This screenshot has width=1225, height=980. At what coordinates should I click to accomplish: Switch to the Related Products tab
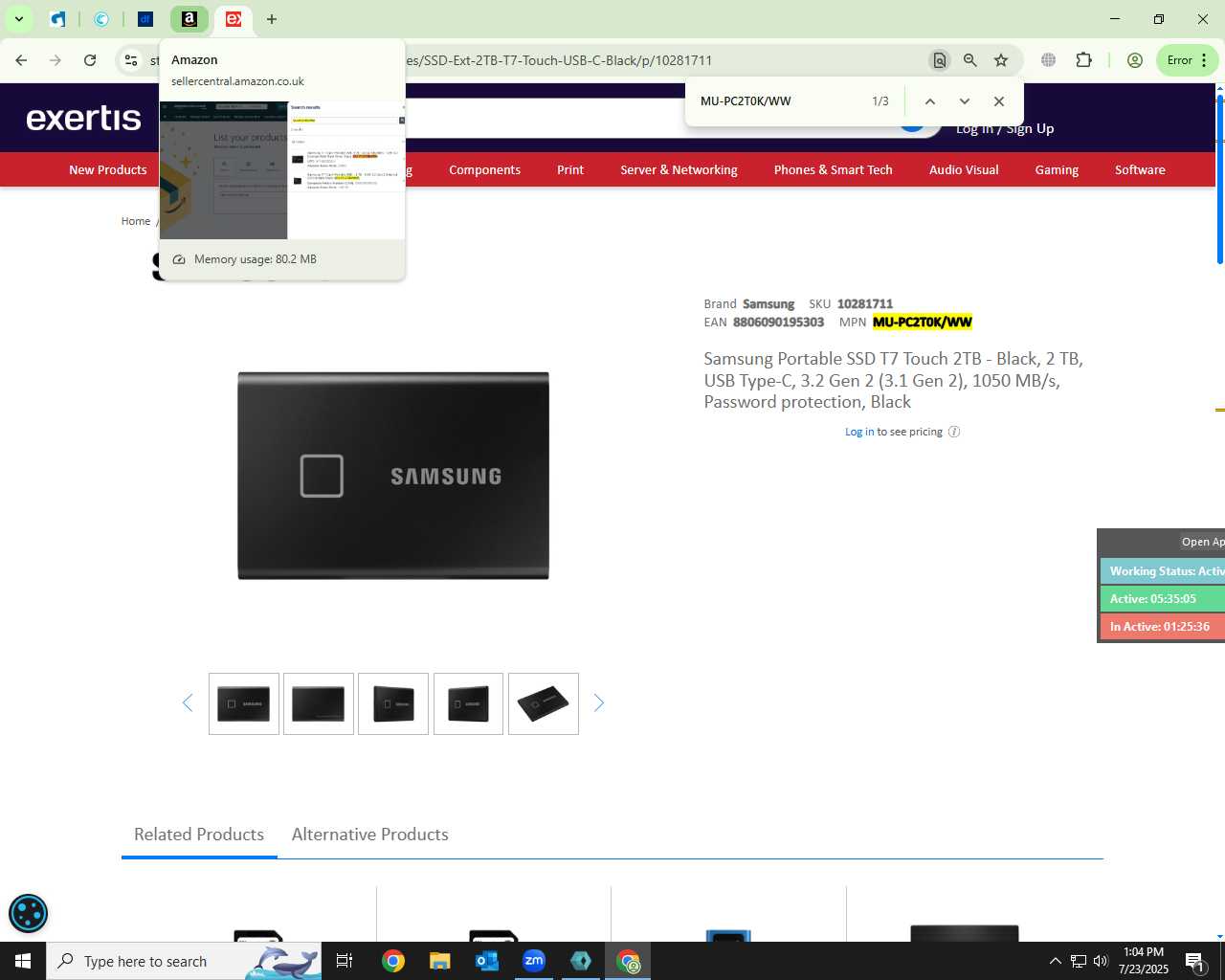[199, 835]
